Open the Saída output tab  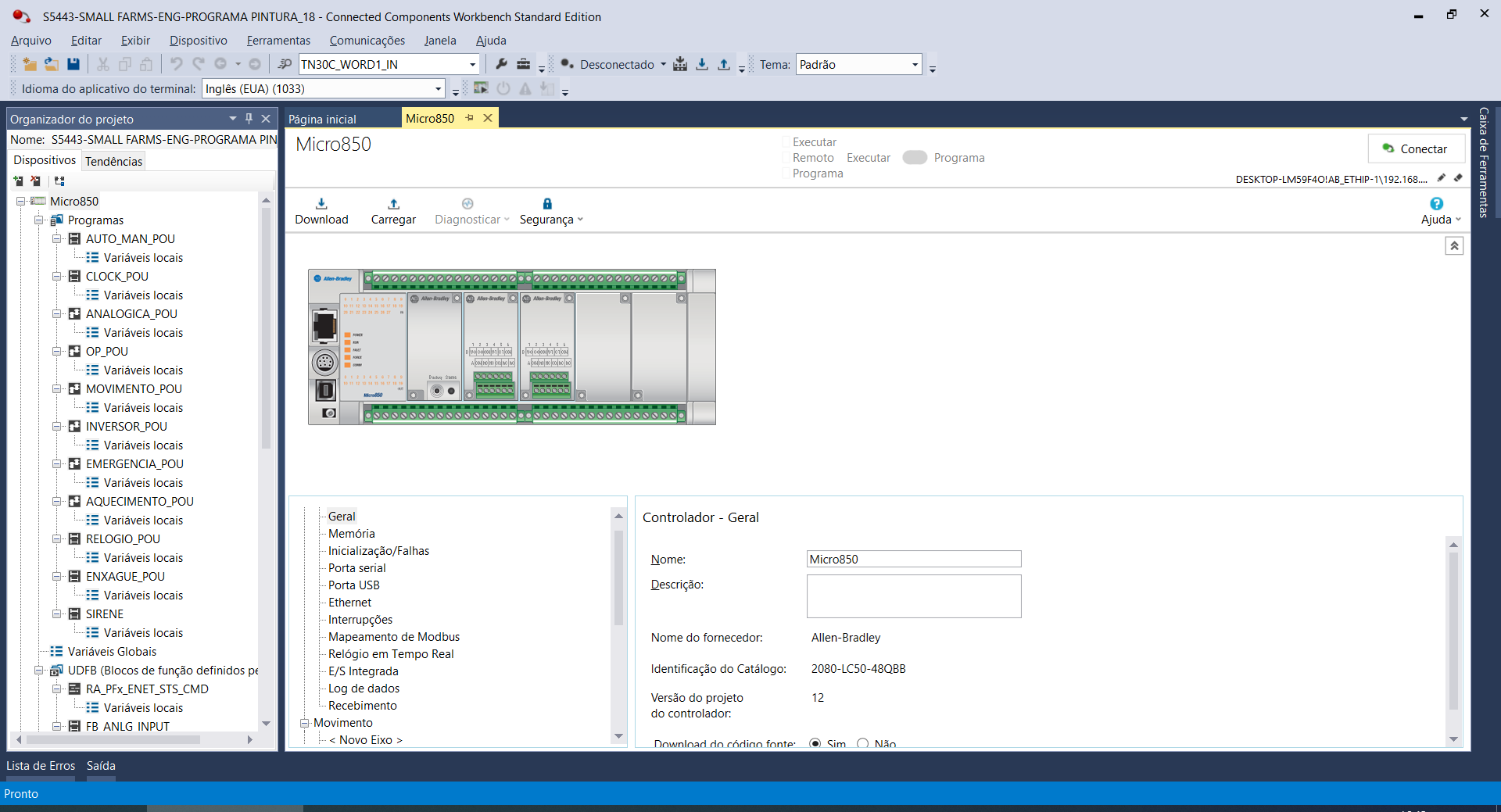pyautogui.click(x=101, y=766)
